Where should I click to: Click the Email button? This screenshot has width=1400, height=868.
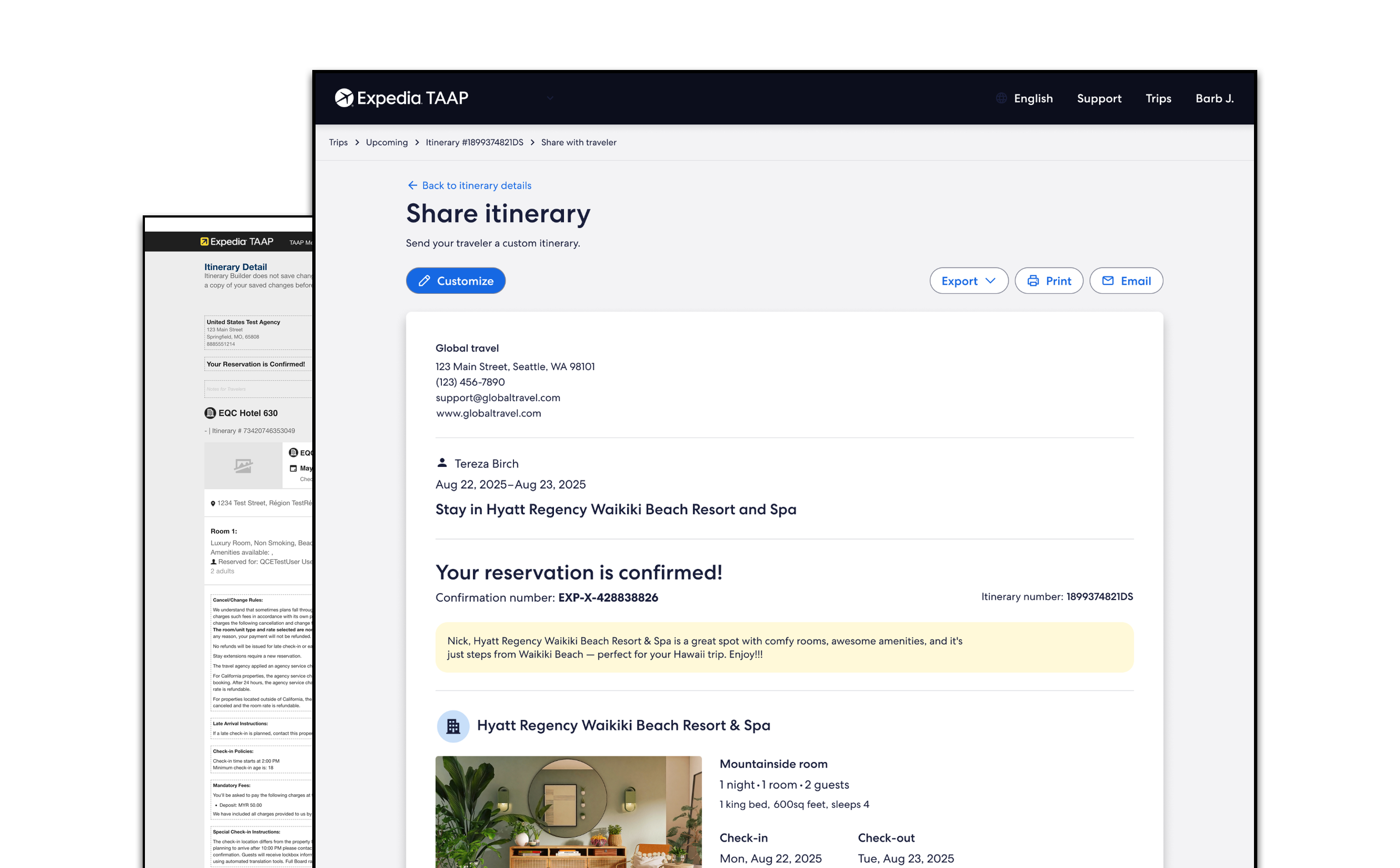point(1125,281)
